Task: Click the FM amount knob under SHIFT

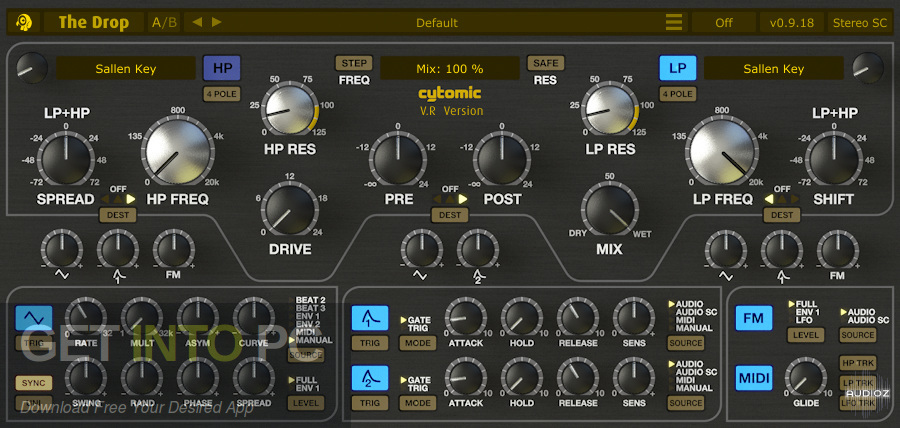Action: (837, 250)
